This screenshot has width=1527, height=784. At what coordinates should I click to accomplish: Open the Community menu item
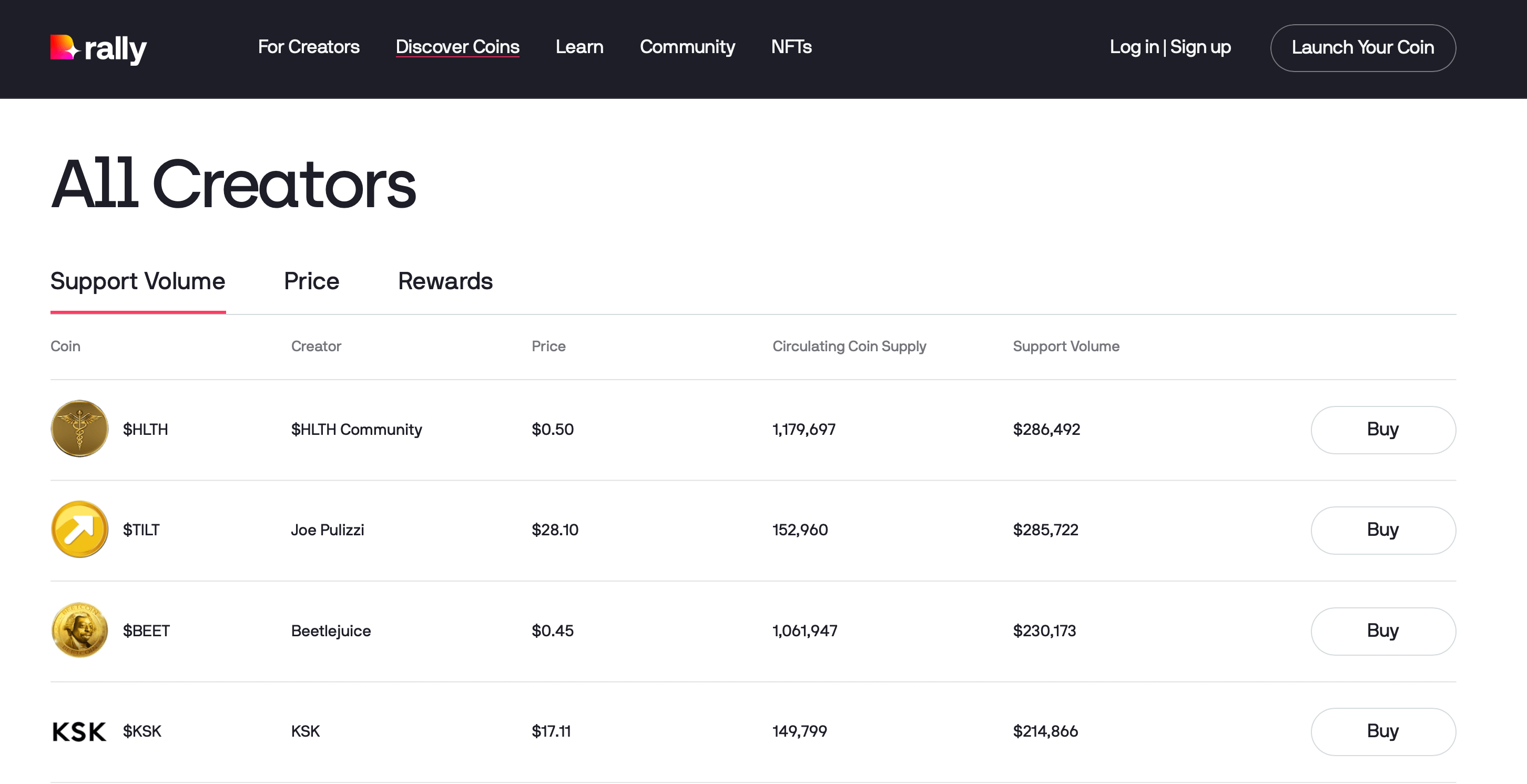tap(687, 47)
